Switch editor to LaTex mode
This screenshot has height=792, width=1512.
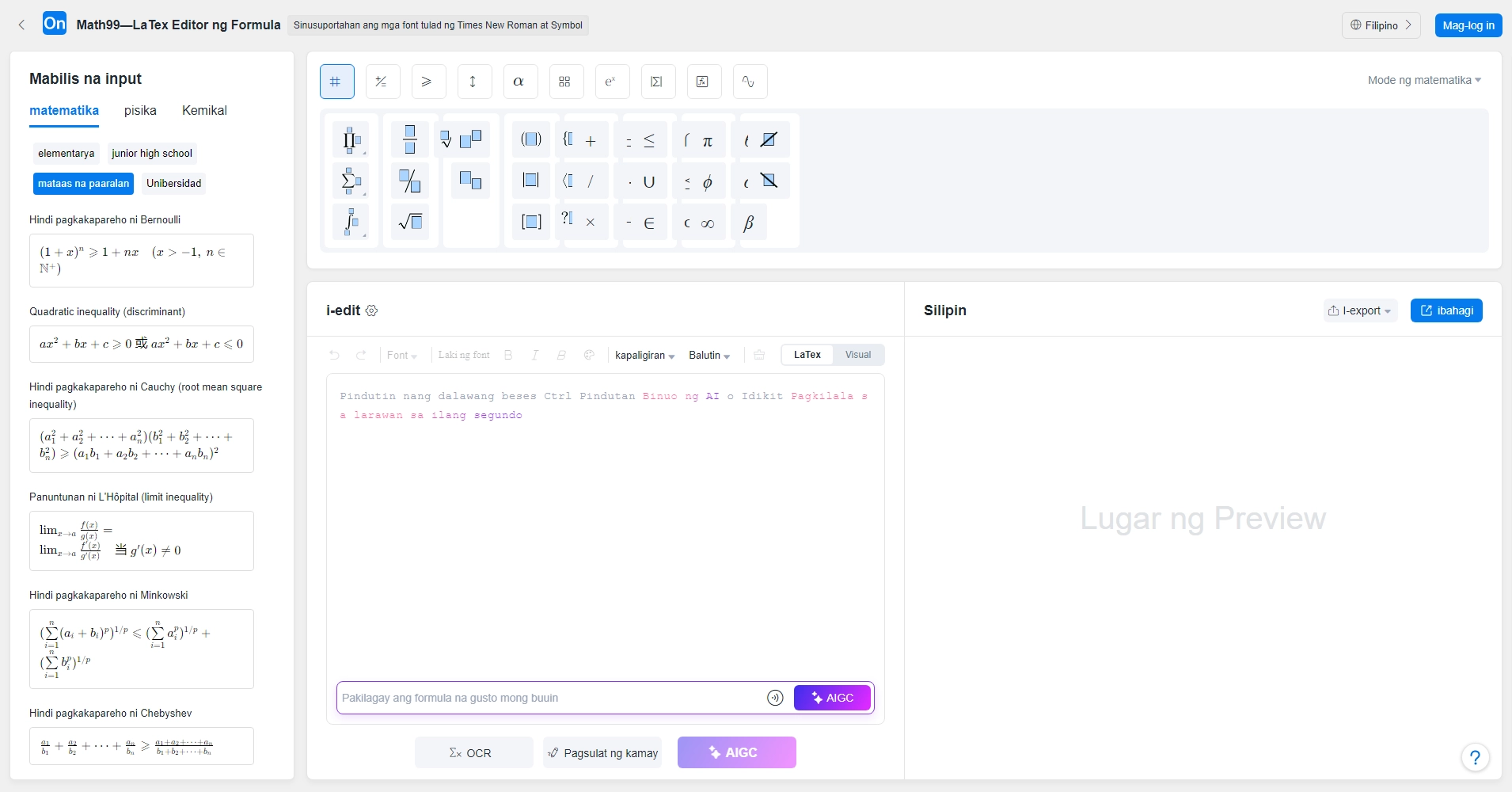807,355
